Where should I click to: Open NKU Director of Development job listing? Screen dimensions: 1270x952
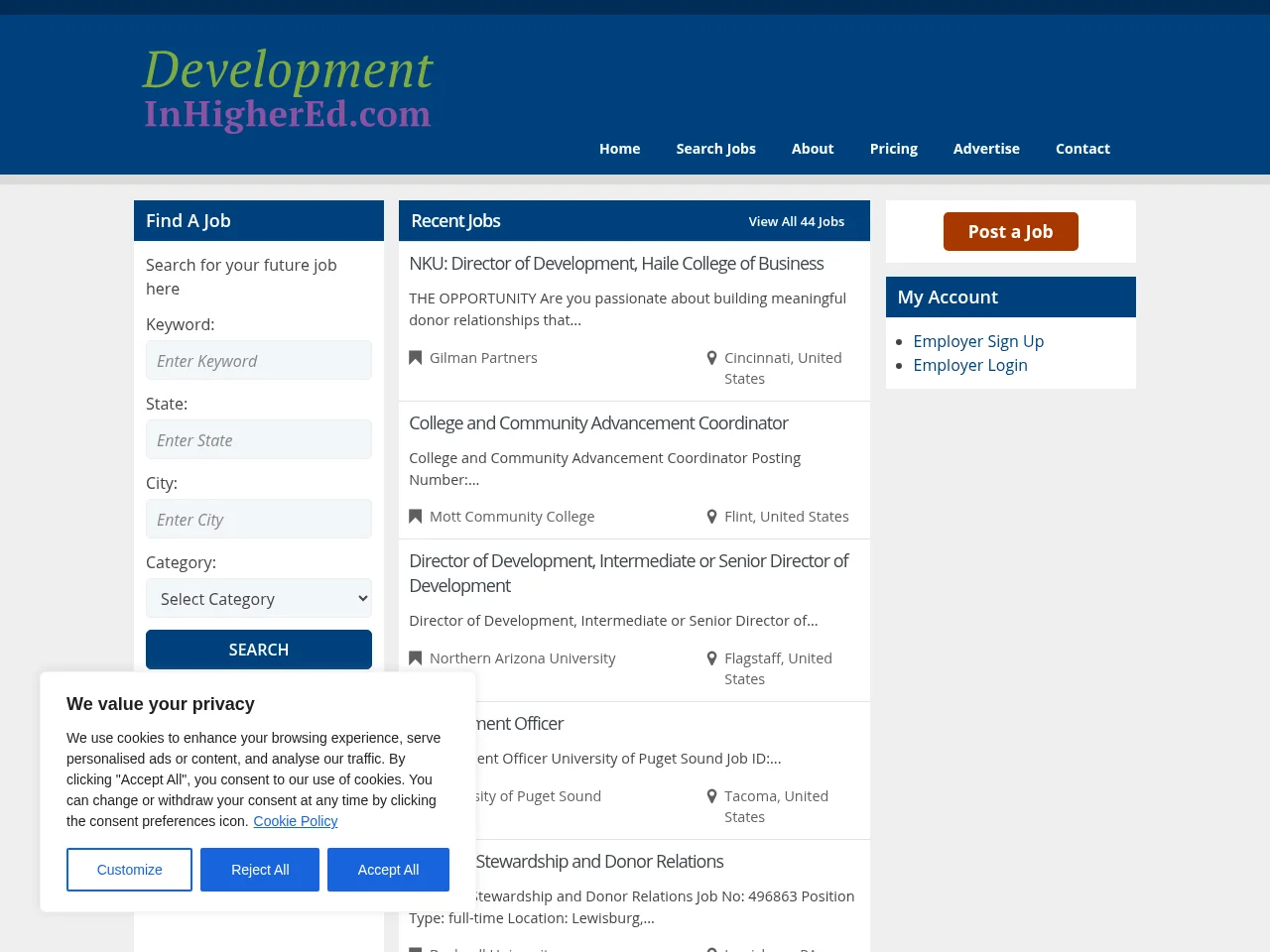(616, 264)
